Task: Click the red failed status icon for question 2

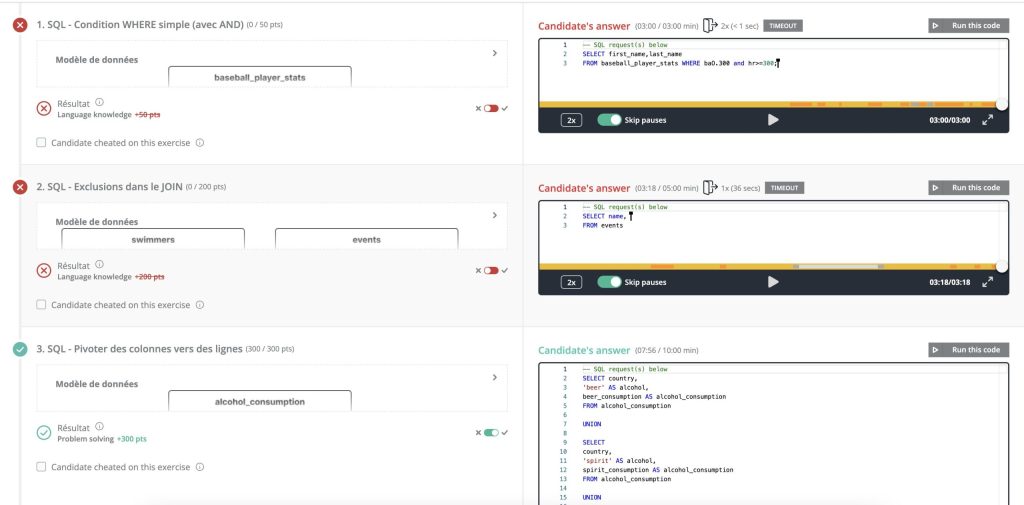Action: 20,187
